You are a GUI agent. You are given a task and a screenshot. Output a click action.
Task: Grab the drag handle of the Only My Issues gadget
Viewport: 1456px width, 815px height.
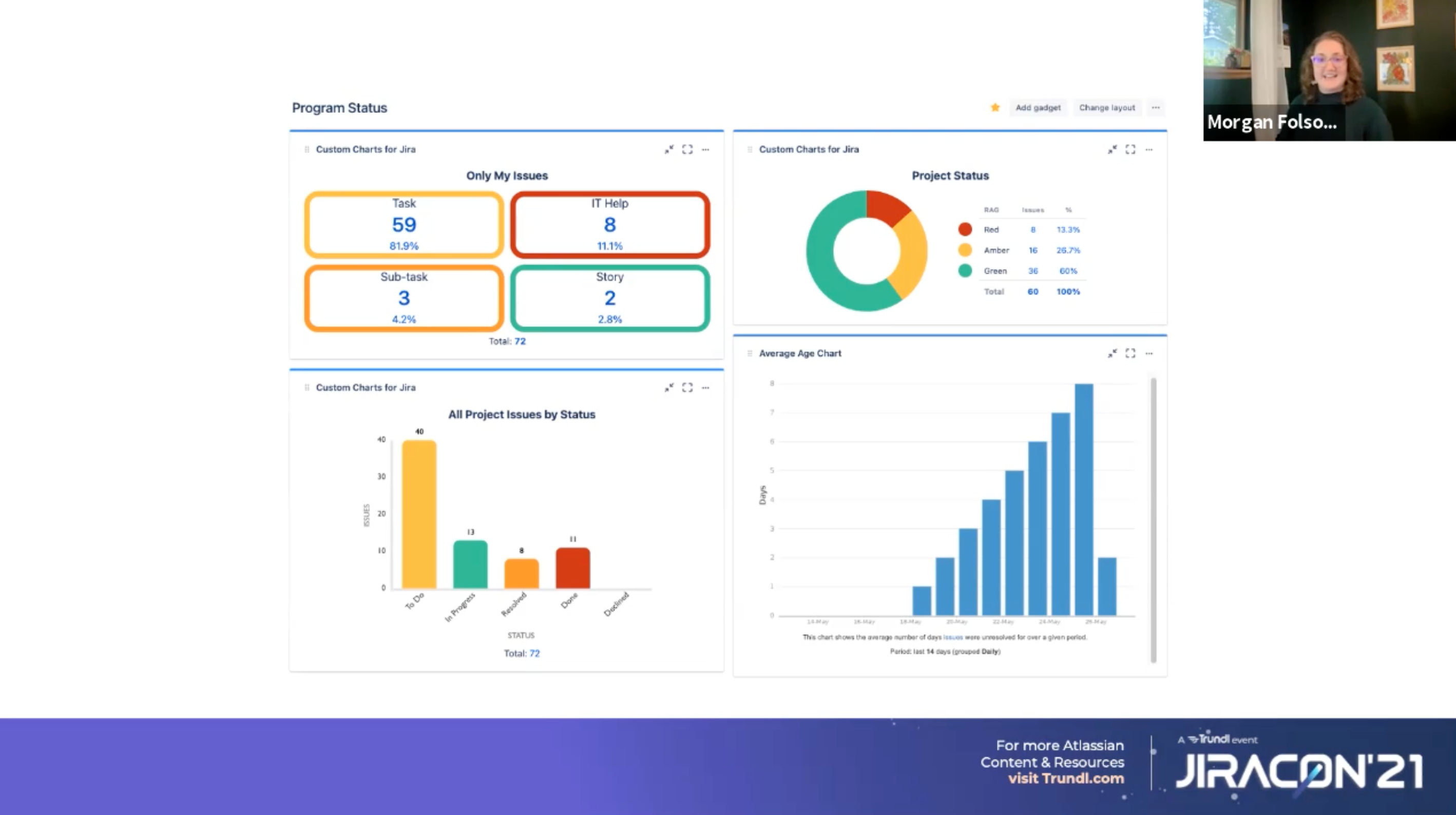[306, 149]
